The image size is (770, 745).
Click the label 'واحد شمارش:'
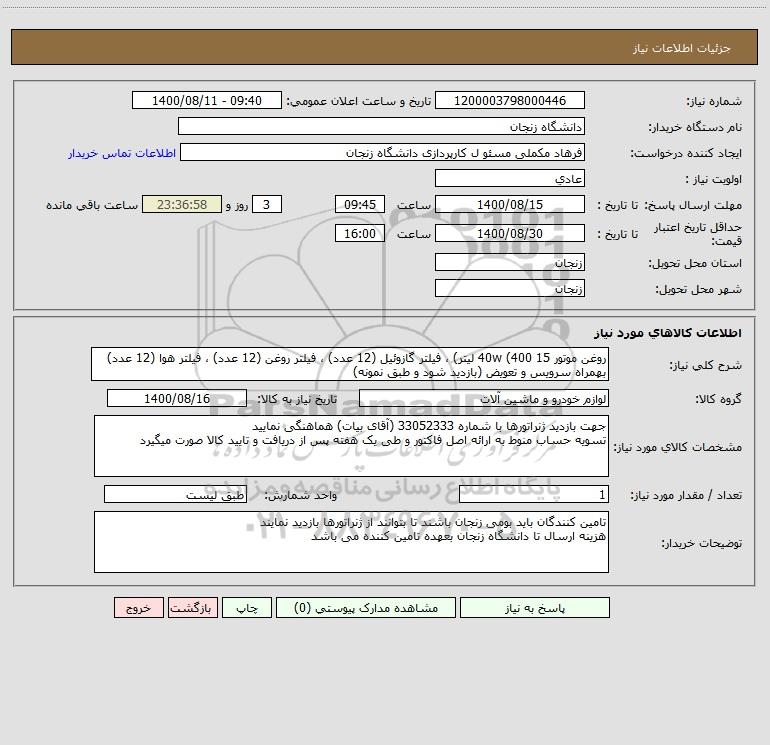click(x=301, y=496)
